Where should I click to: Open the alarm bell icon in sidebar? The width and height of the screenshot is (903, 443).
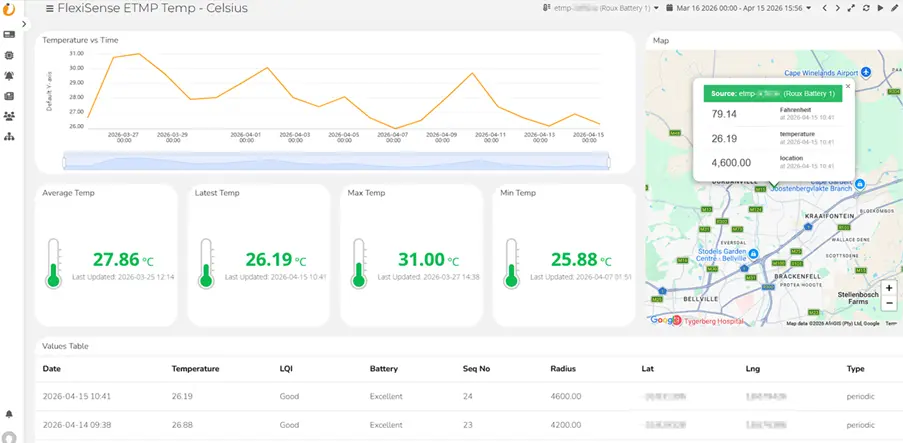pyautogui.click(x=9, y=75)
